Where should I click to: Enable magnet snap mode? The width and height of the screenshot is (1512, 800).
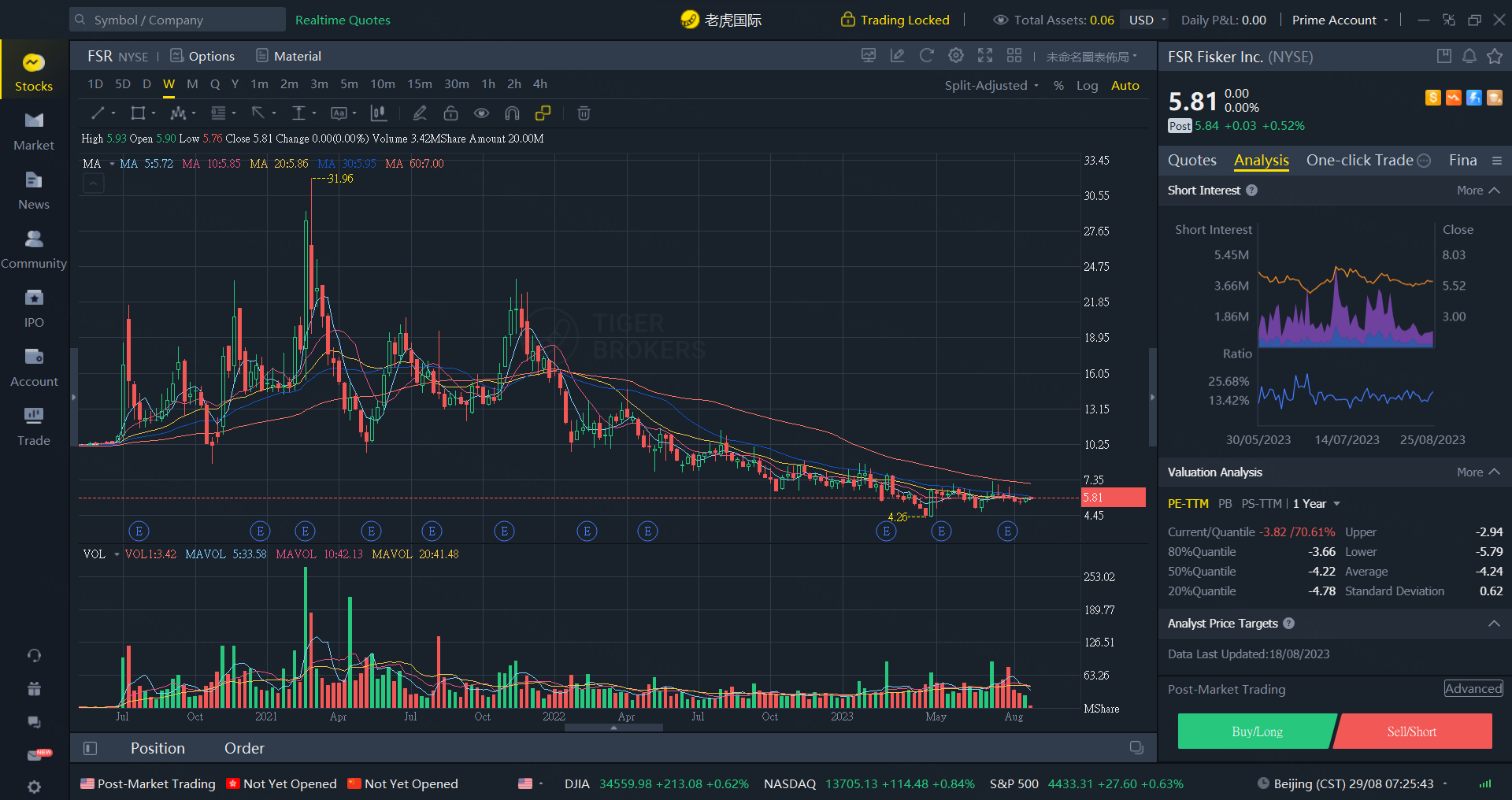(512, 113)
